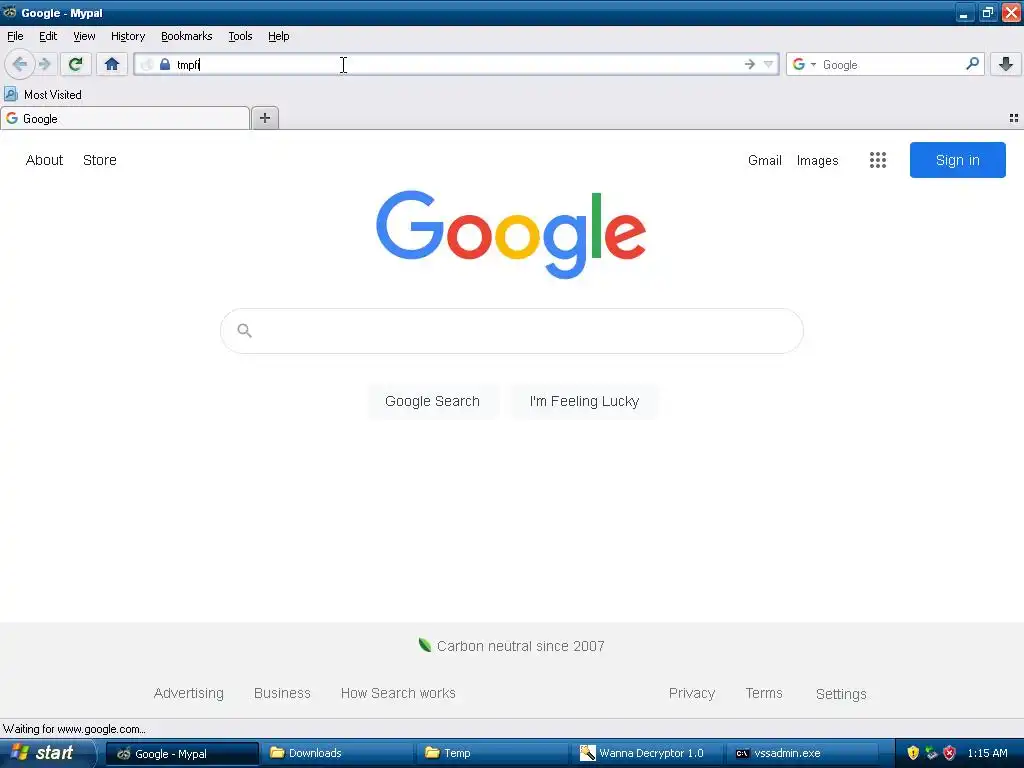Click the About link
The image size is (1024, 768).
coord(44,160)
